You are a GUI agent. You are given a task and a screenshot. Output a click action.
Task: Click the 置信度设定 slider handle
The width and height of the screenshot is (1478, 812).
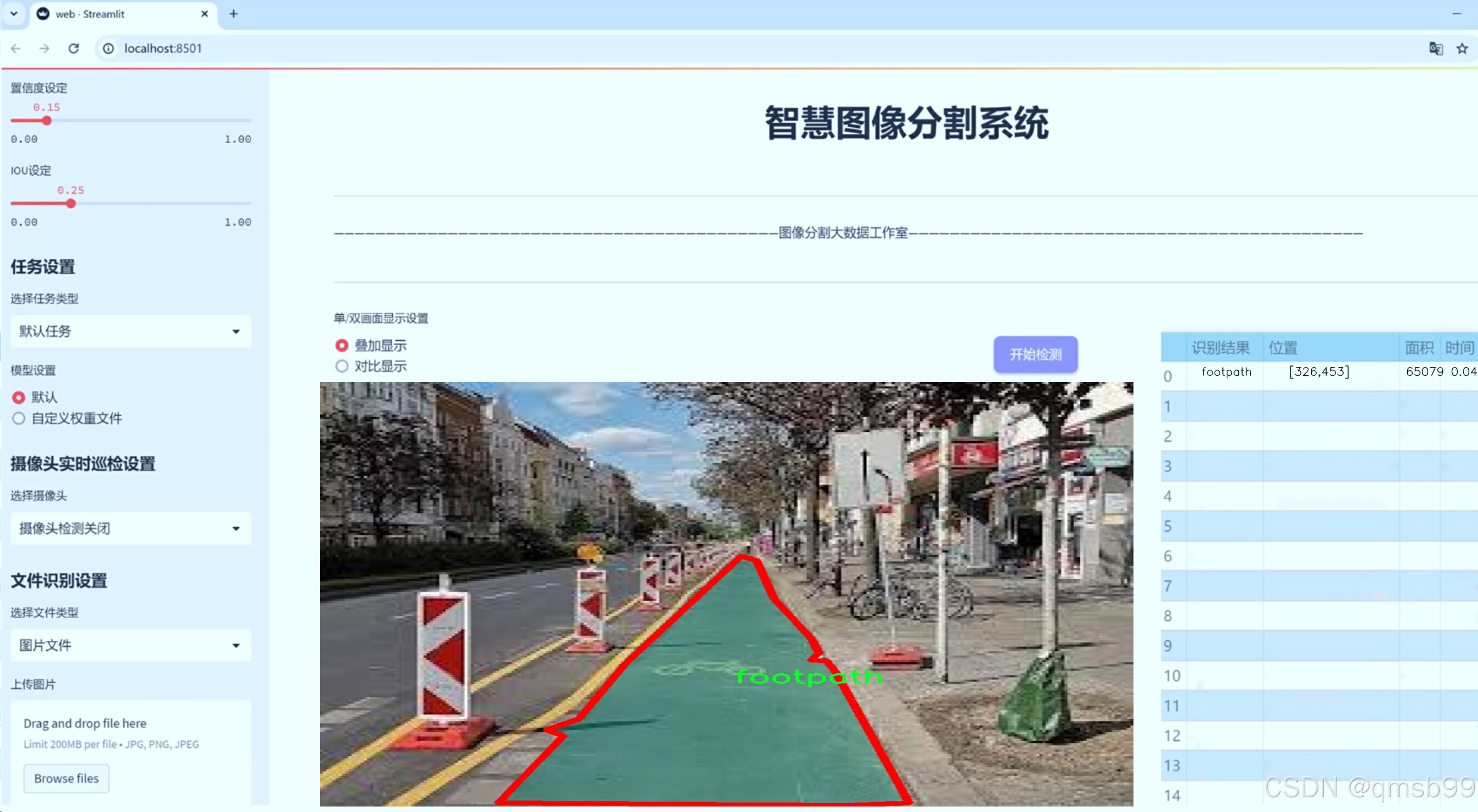point(47,121)
